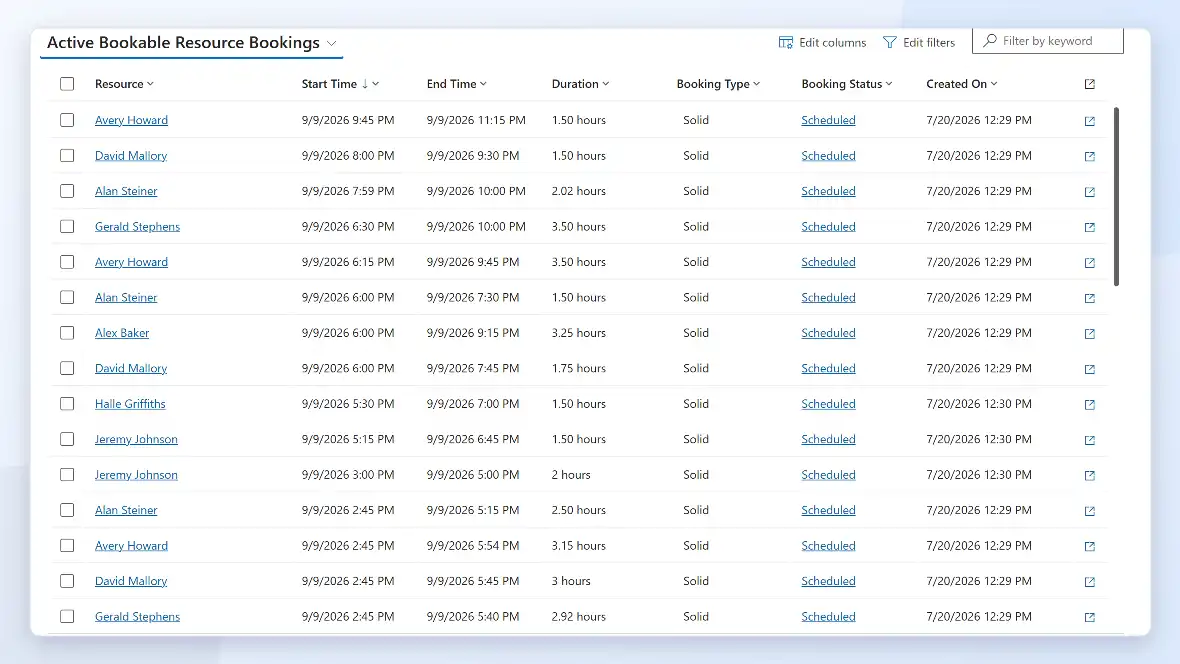
Task: Open Gerald Stephens link in the 6:30 PM row
Action: click(x=137, y=226)
